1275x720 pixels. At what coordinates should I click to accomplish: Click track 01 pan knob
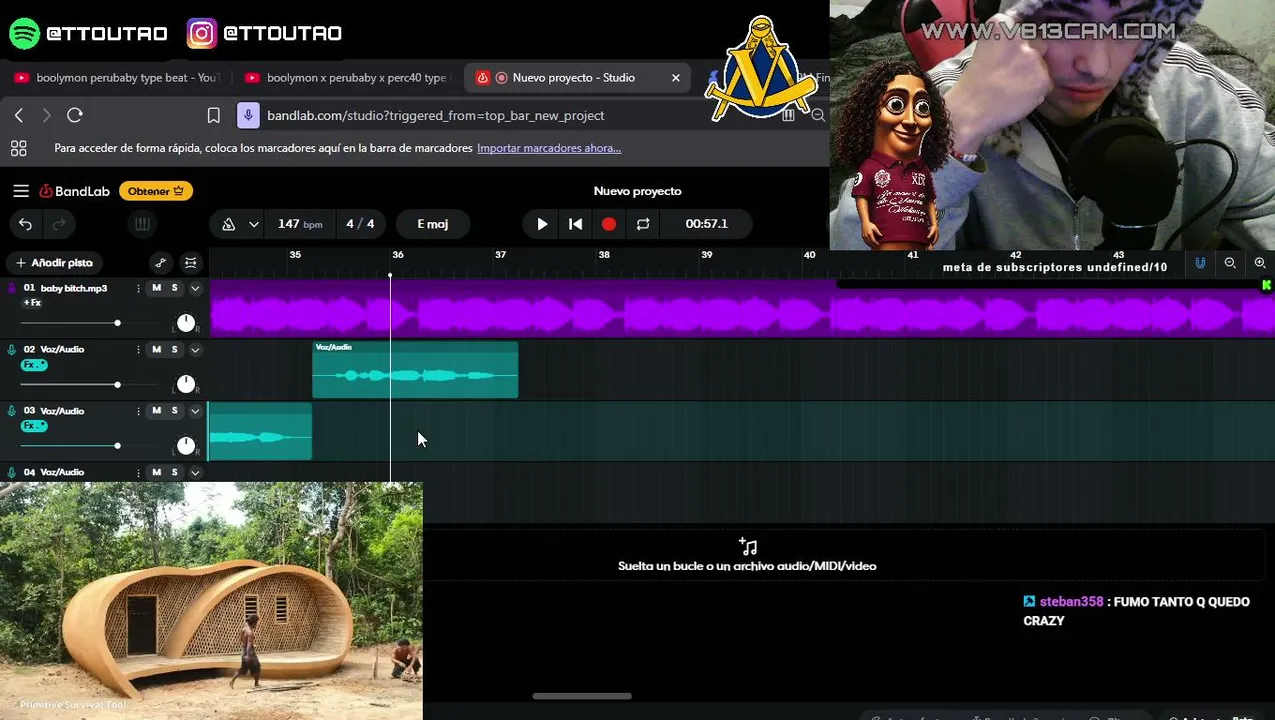coord(186,322)
